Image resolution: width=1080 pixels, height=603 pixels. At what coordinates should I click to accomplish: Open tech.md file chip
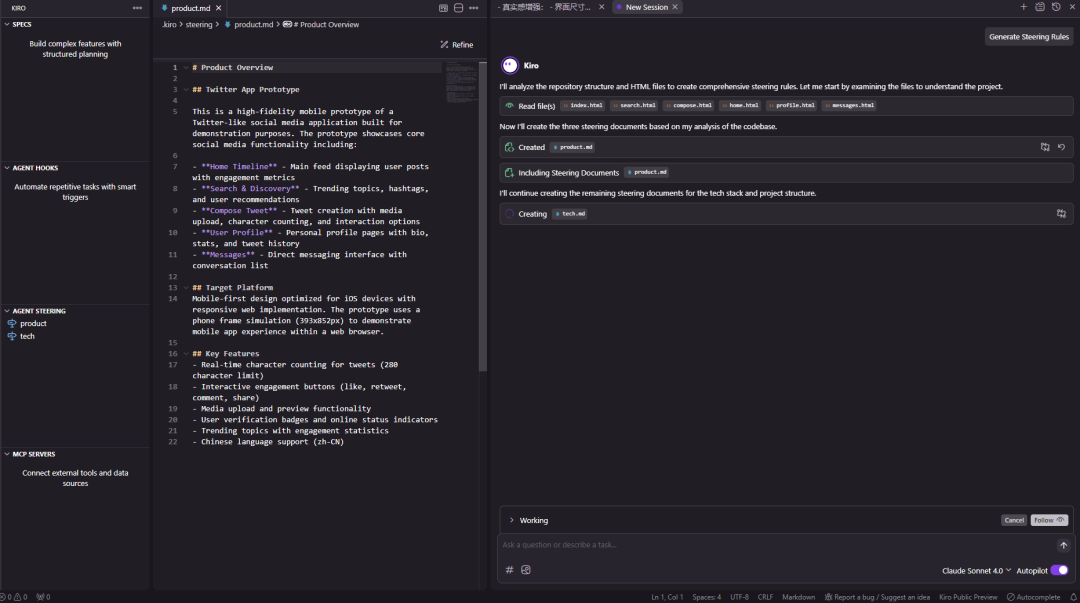click(x=570, y=214)
